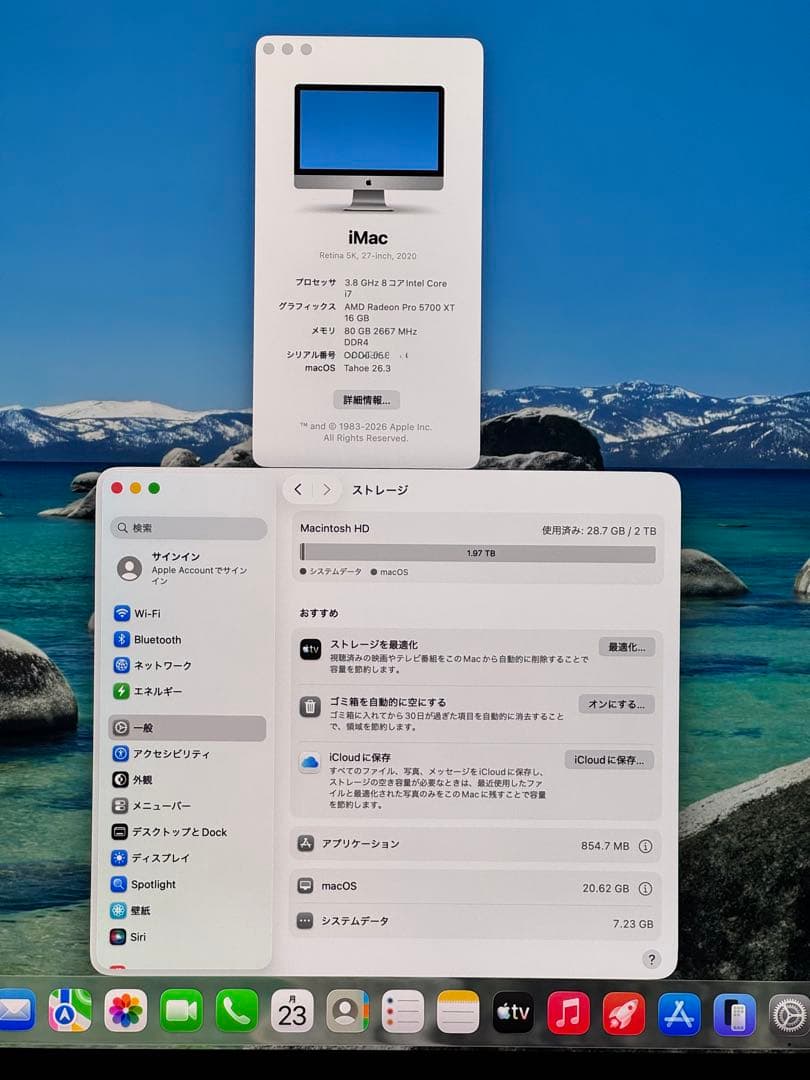This screenshot has height=1080, width=810.
Task: Click the 最適化... button
Action: click(x=627, y=647)
